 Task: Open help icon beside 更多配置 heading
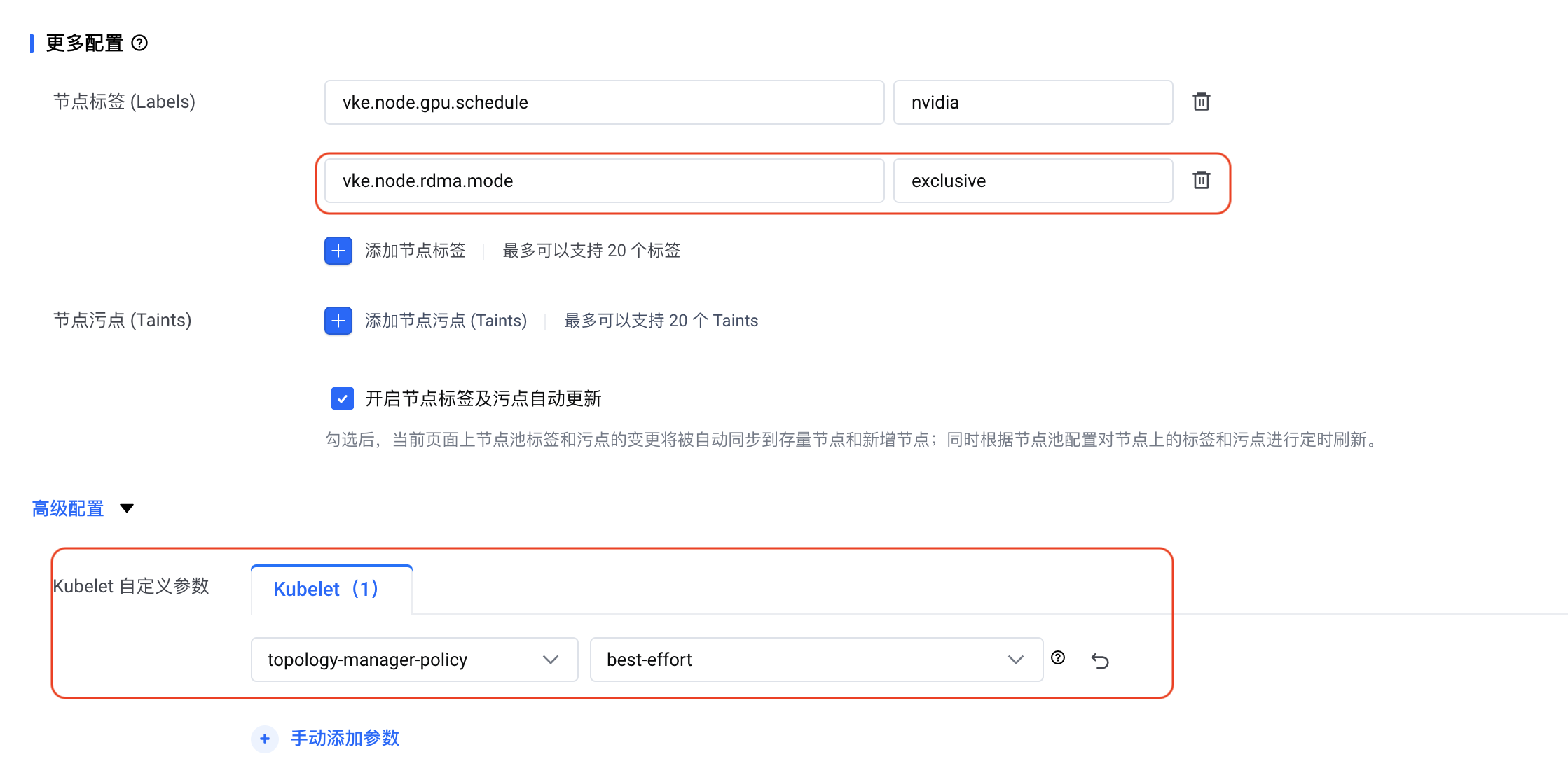point(139,43)
